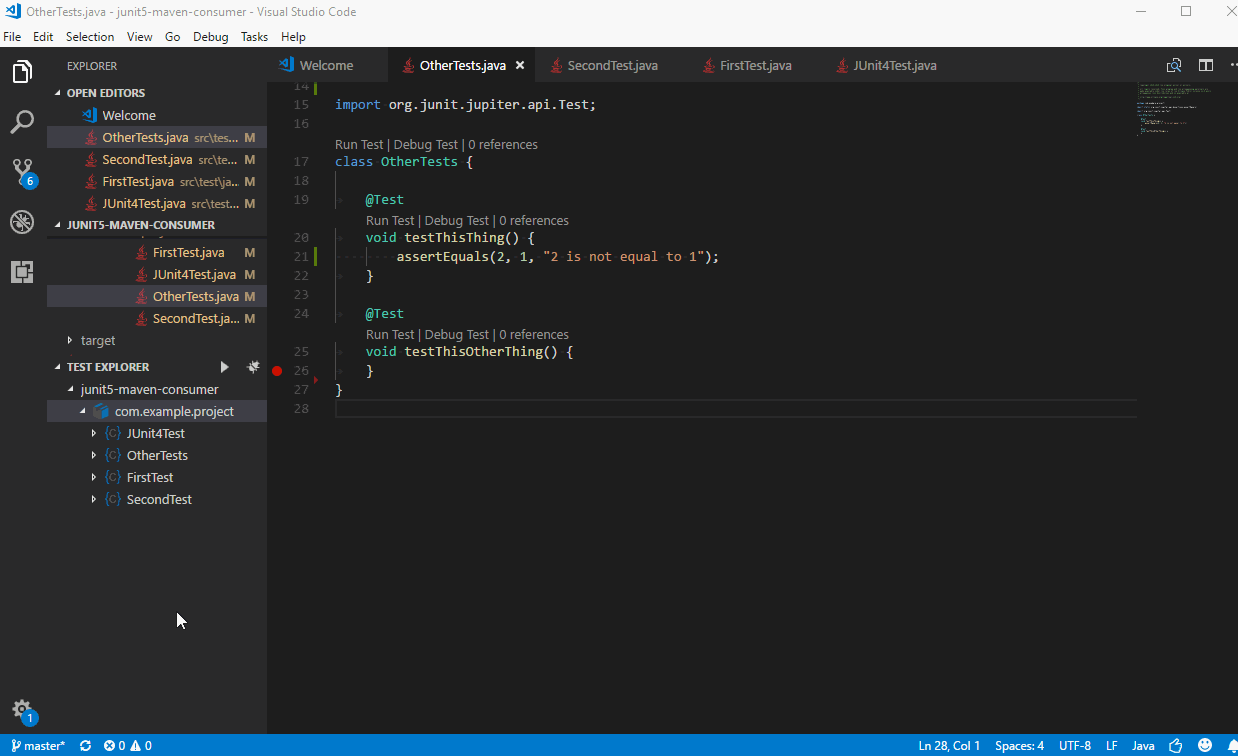Expand the OtherTests node in Test Explorer

click(x=92, y=455)
